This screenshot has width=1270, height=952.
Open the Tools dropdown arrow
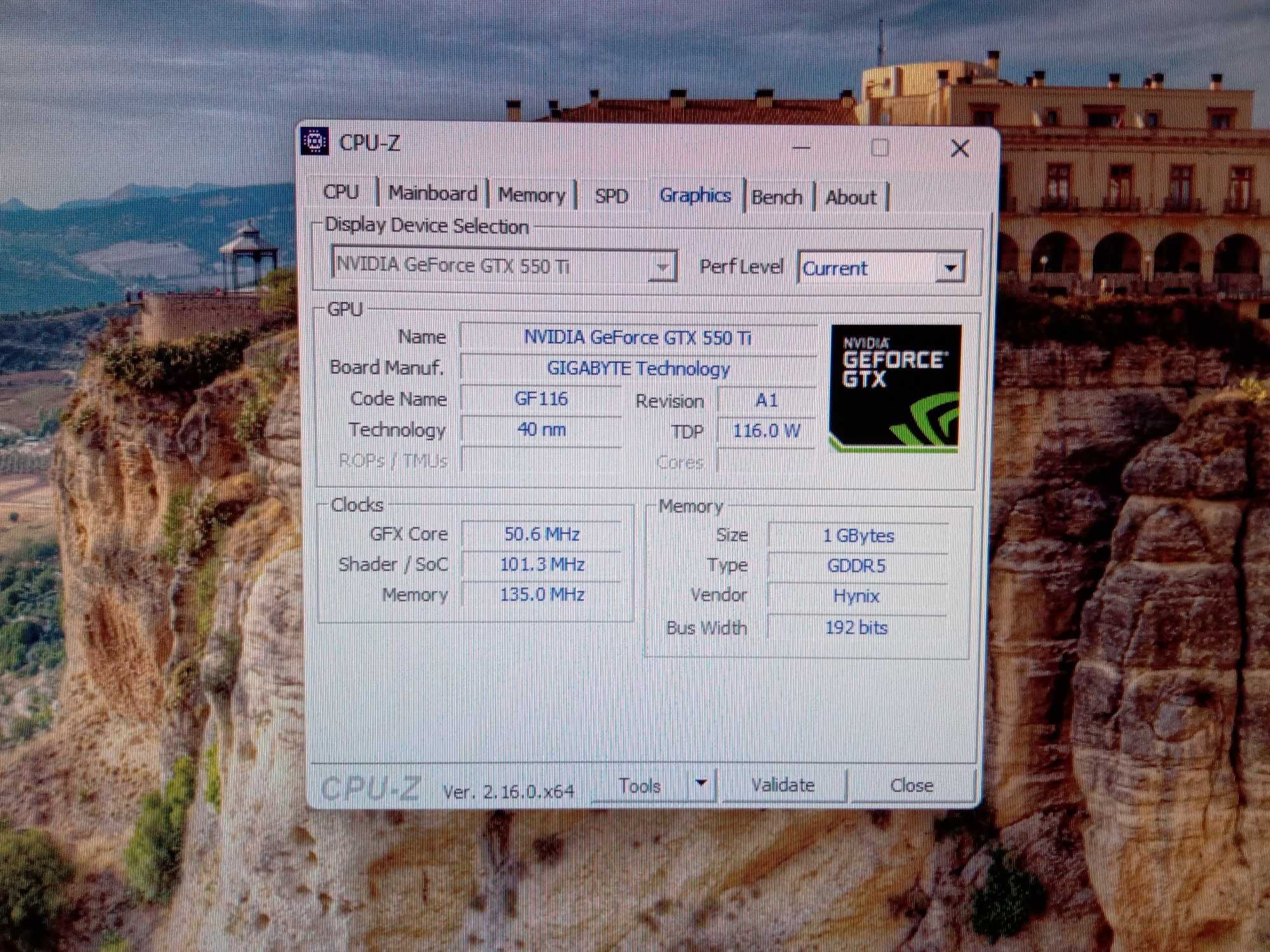click(x=702, y=784)
